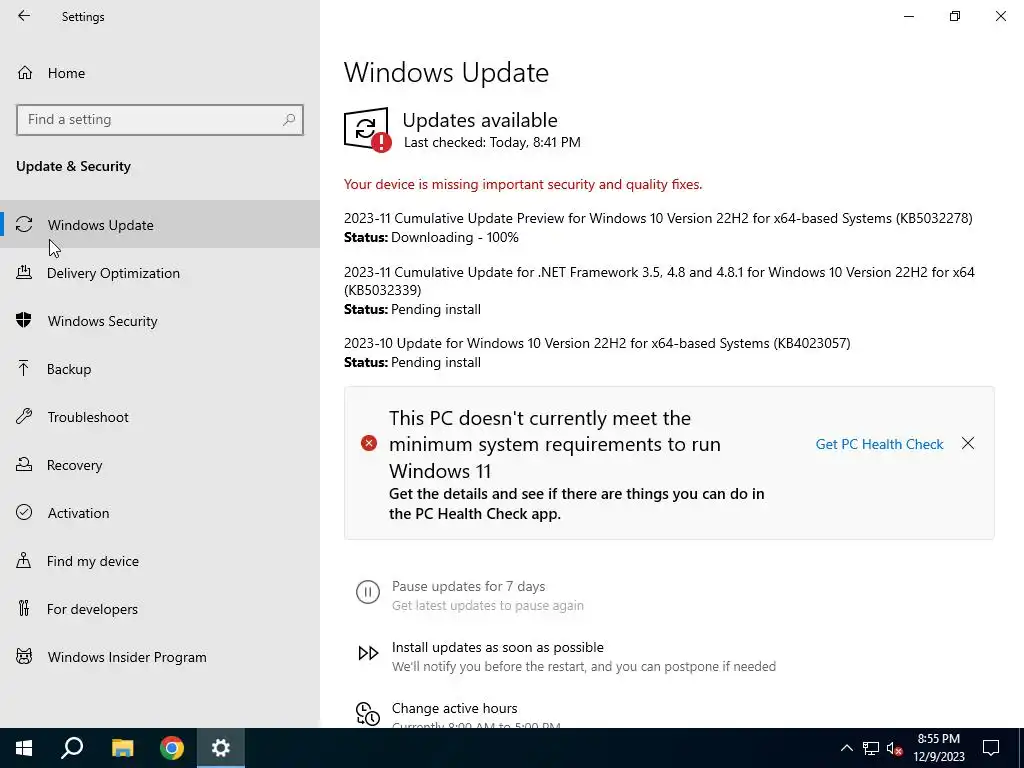This screenshot has height=768, width=1024.
Task: Open the Get PC Health Check link
Action: [879, 444]
